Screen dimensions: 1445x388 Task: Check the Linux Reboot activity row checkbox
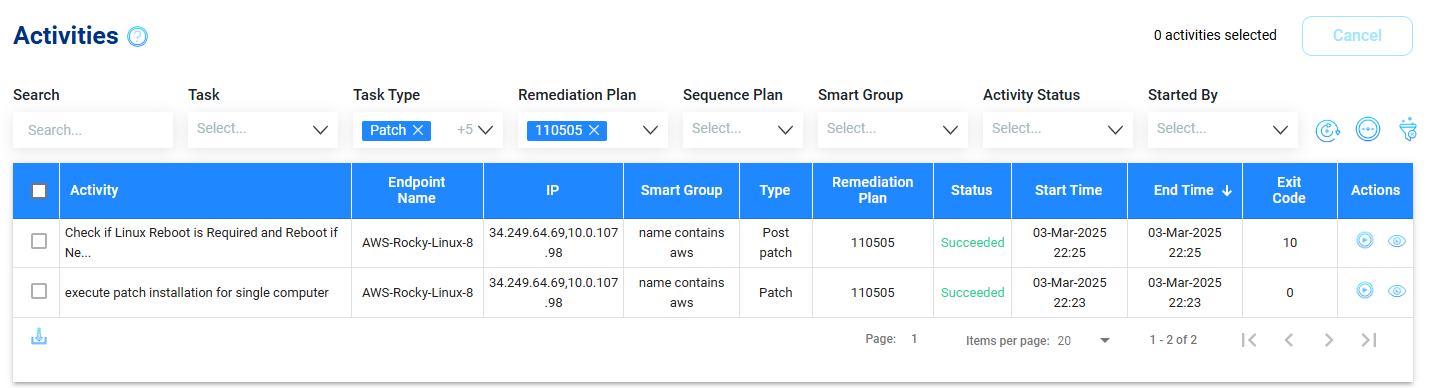tap(39, 241)
